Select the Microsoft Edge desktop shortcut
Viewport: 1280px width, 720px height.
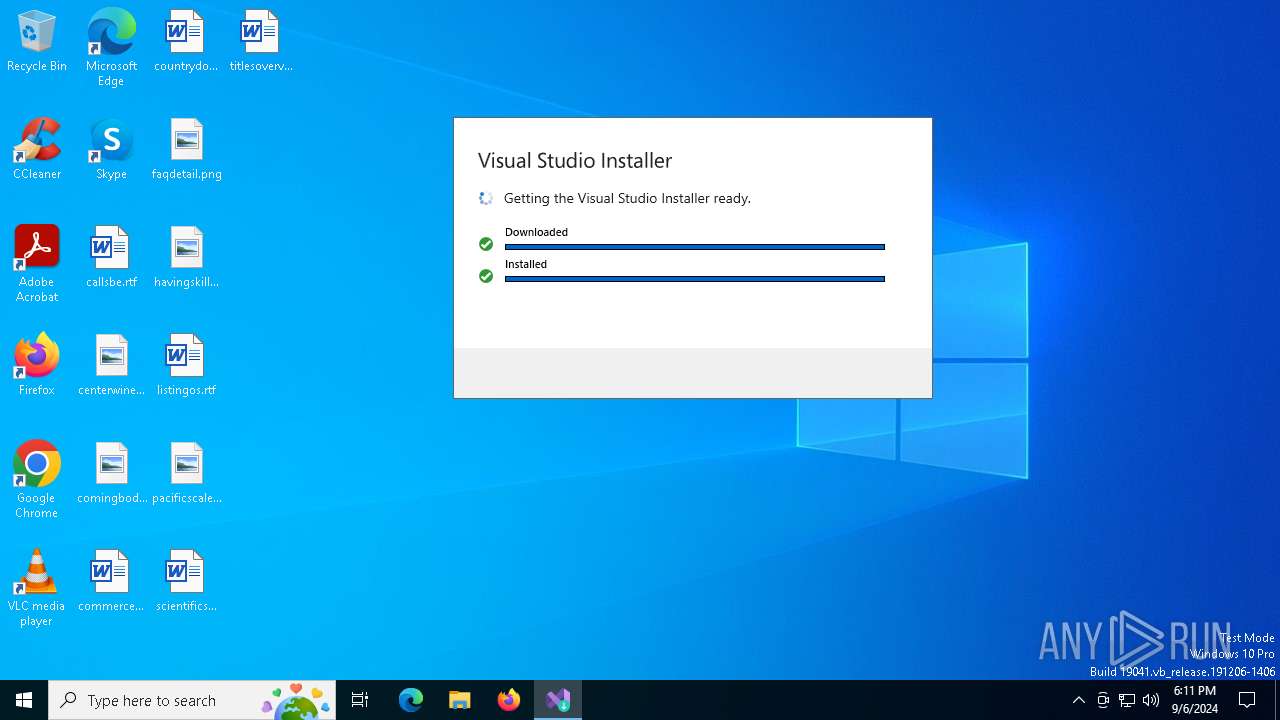point(111,48)
